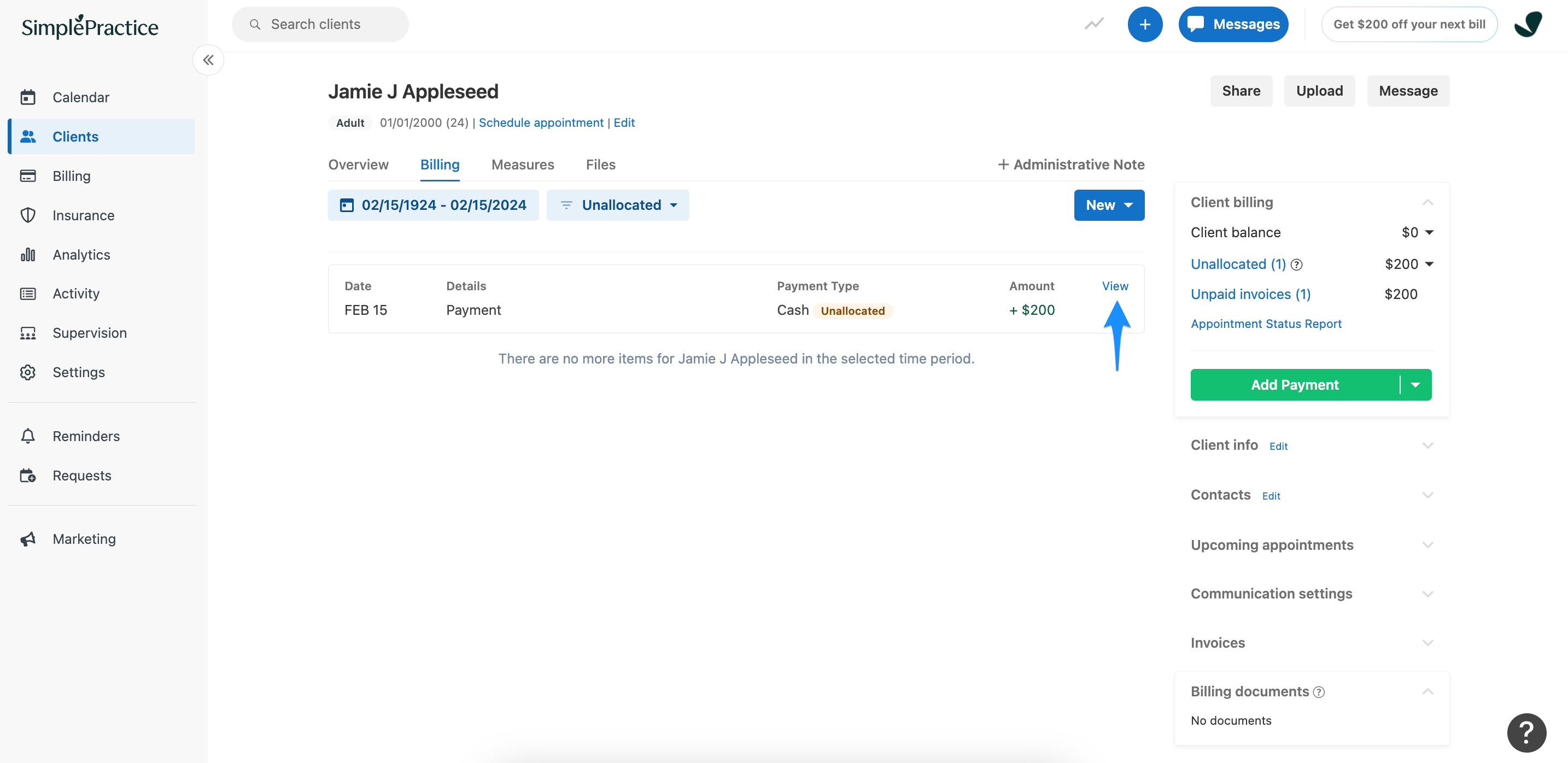1568x763 pixels.
Task: Expand the Add Payment dropdown arrow
Action: [1417, 385]
